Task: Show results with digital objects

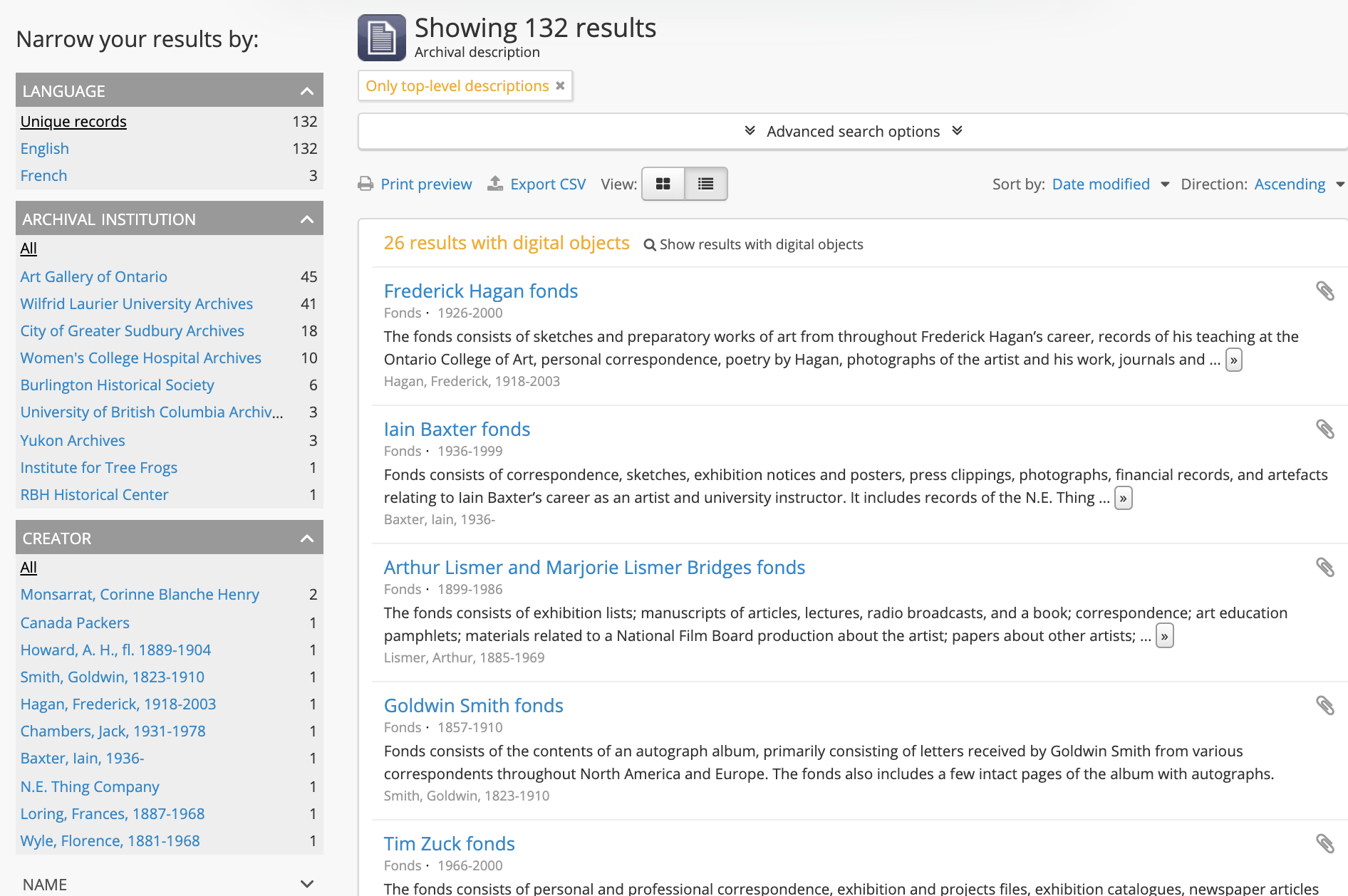Action: [753, 244]
